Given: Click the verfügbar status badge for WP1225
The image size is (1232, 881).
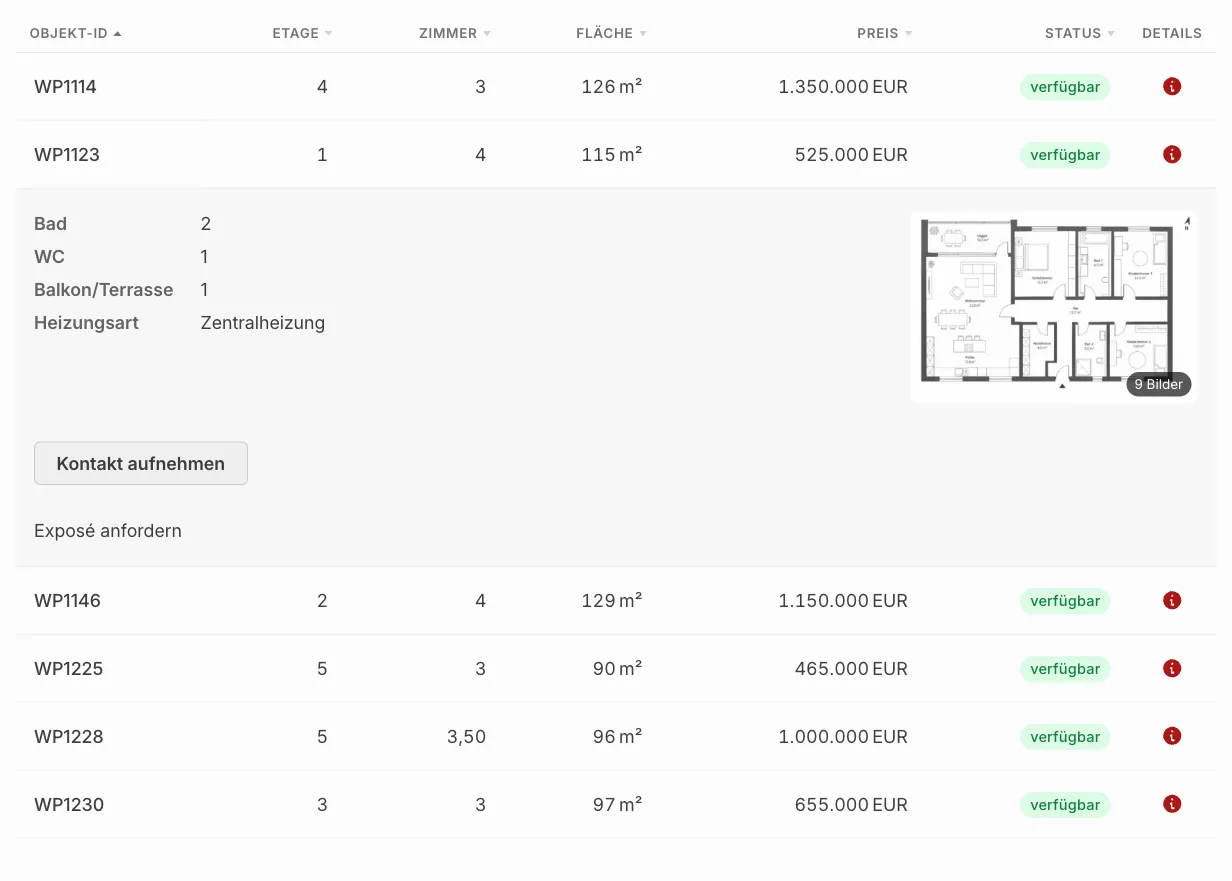Looking at the screenshot, I should click(1065, 669).
